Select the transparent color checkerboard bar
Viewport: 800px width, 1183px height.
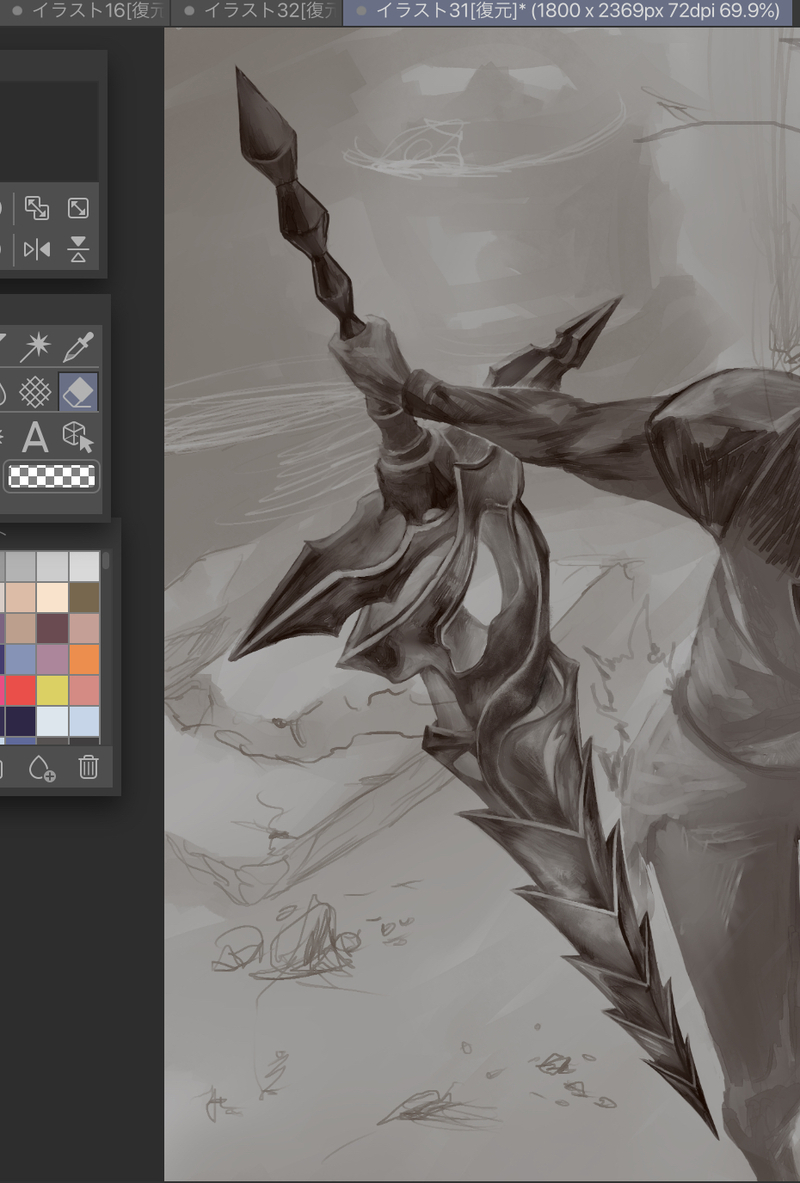click(51, 477)
